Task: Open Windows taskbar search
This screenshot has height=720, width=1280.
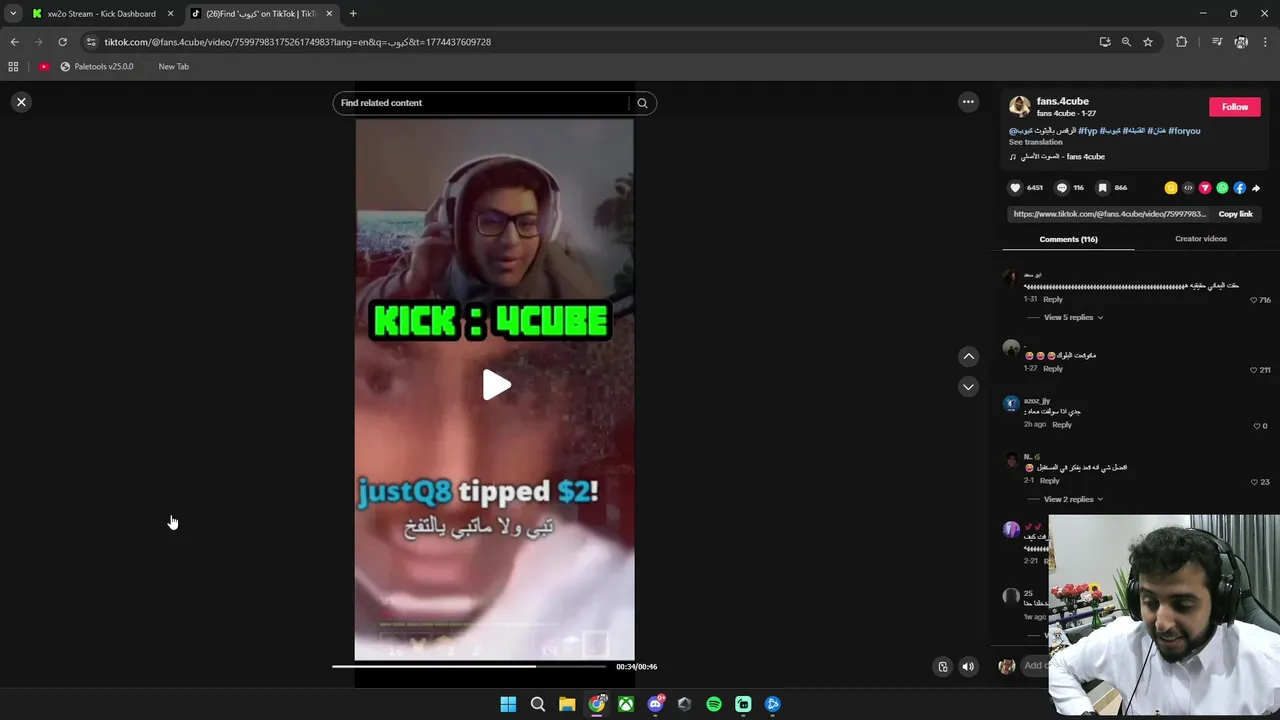Action: pyautogui.click(x=537, y=704)
